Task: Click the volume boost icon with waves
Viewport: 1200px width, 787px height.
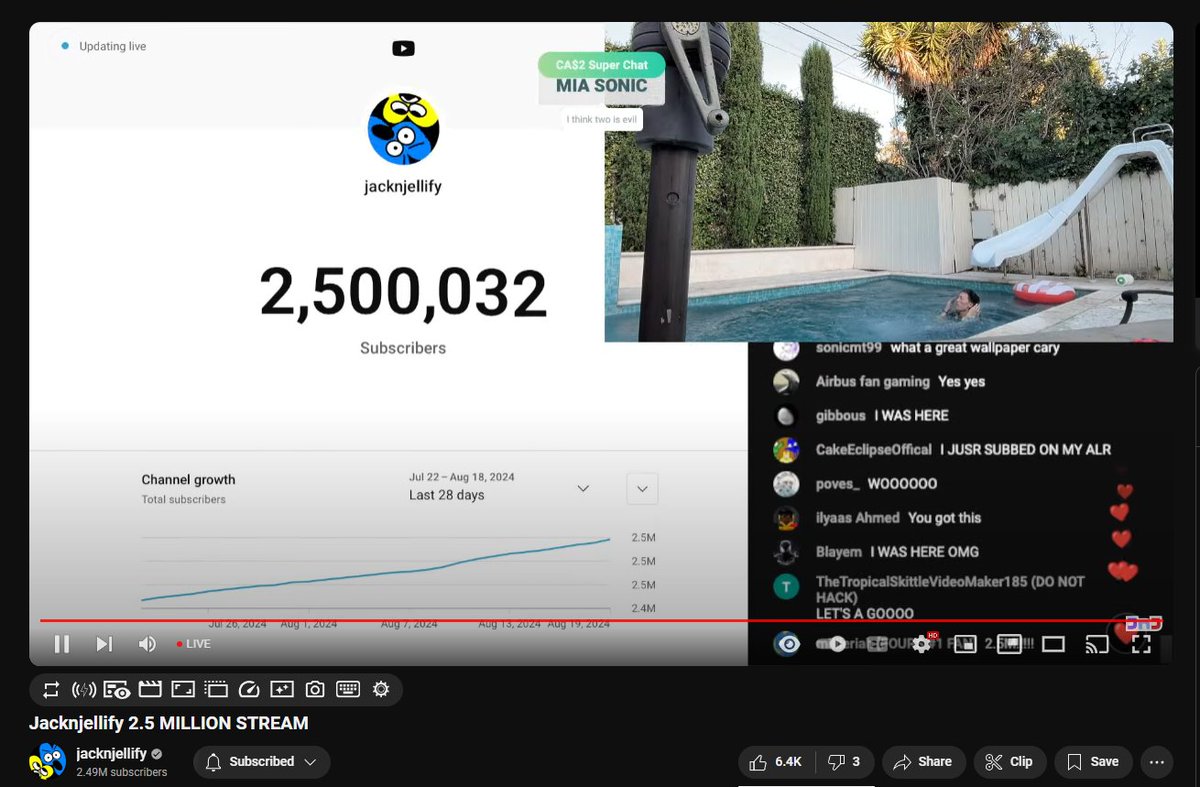Action: [x=84, y=689]
